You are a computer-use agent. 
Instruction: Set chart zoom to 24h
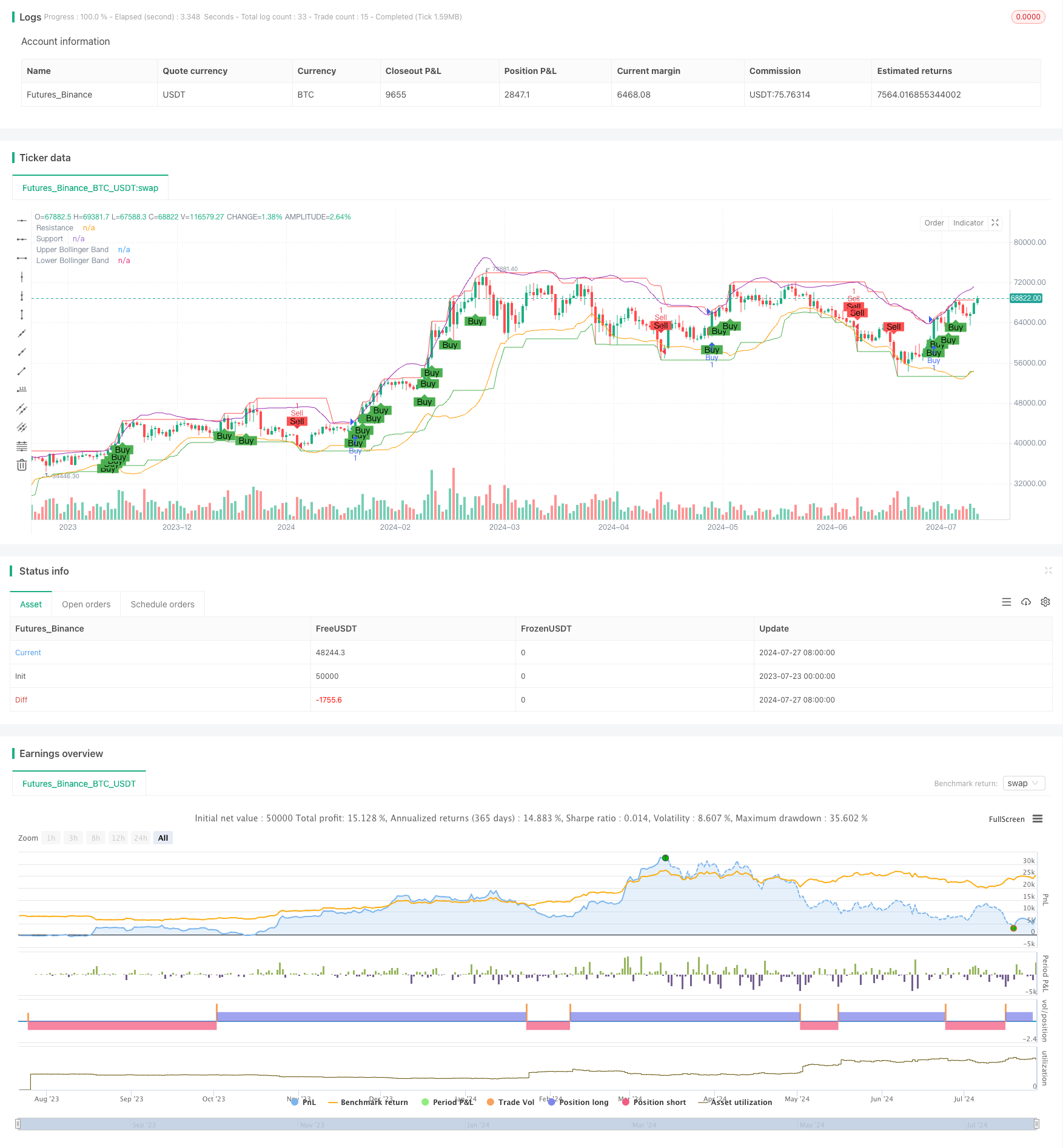pyautogui.click(x=141, y=838)
